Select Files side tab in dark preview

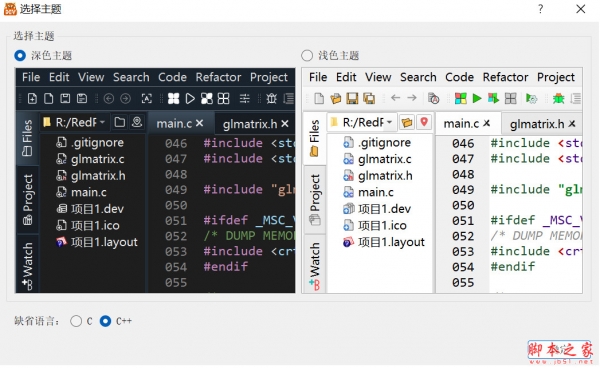(28, 138)
